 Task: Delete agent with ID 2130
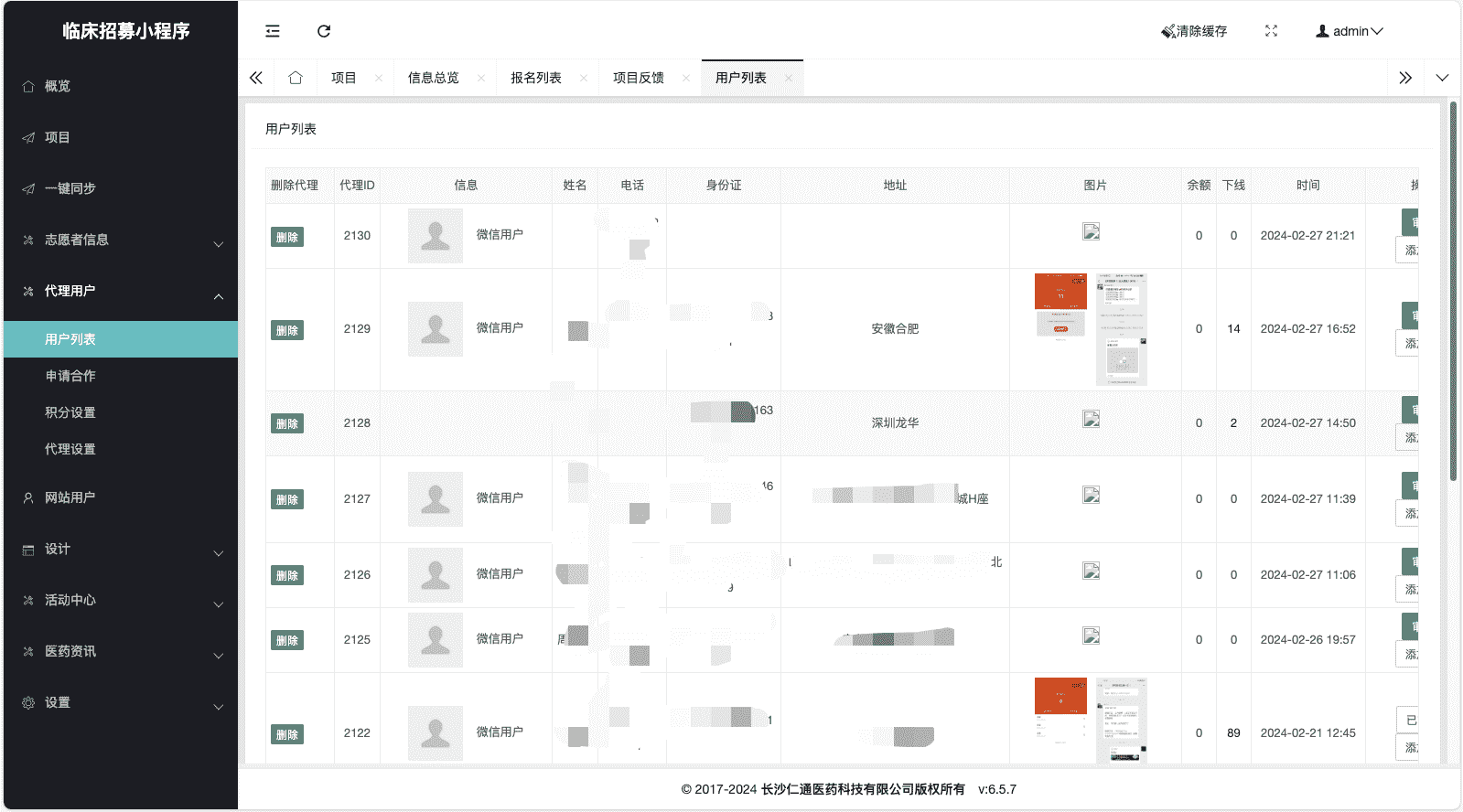point(287,237)
